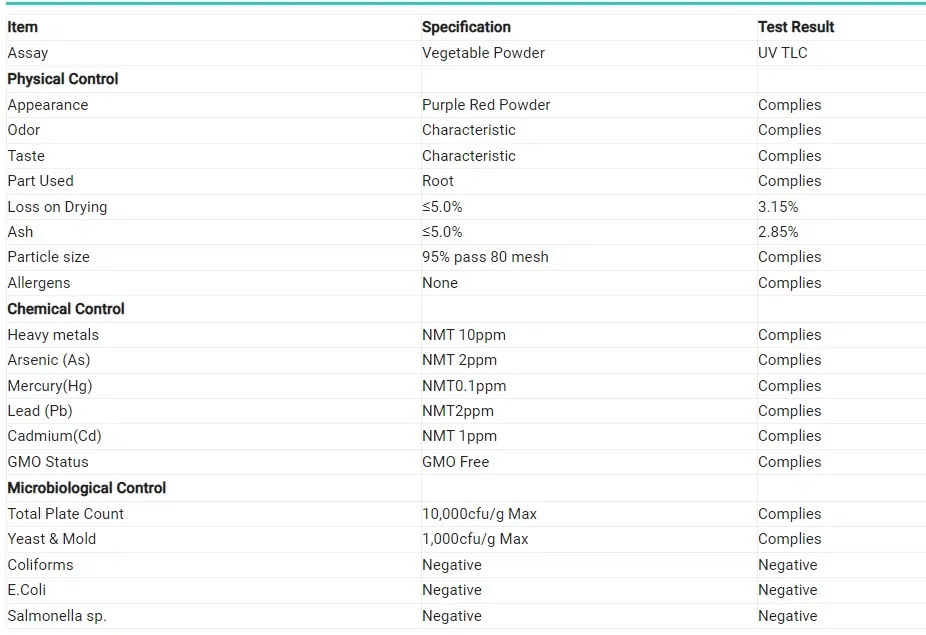Screen dimensions: 926x635
Task: Select the Purple Red Powder cell
Action: click(486, 105)
